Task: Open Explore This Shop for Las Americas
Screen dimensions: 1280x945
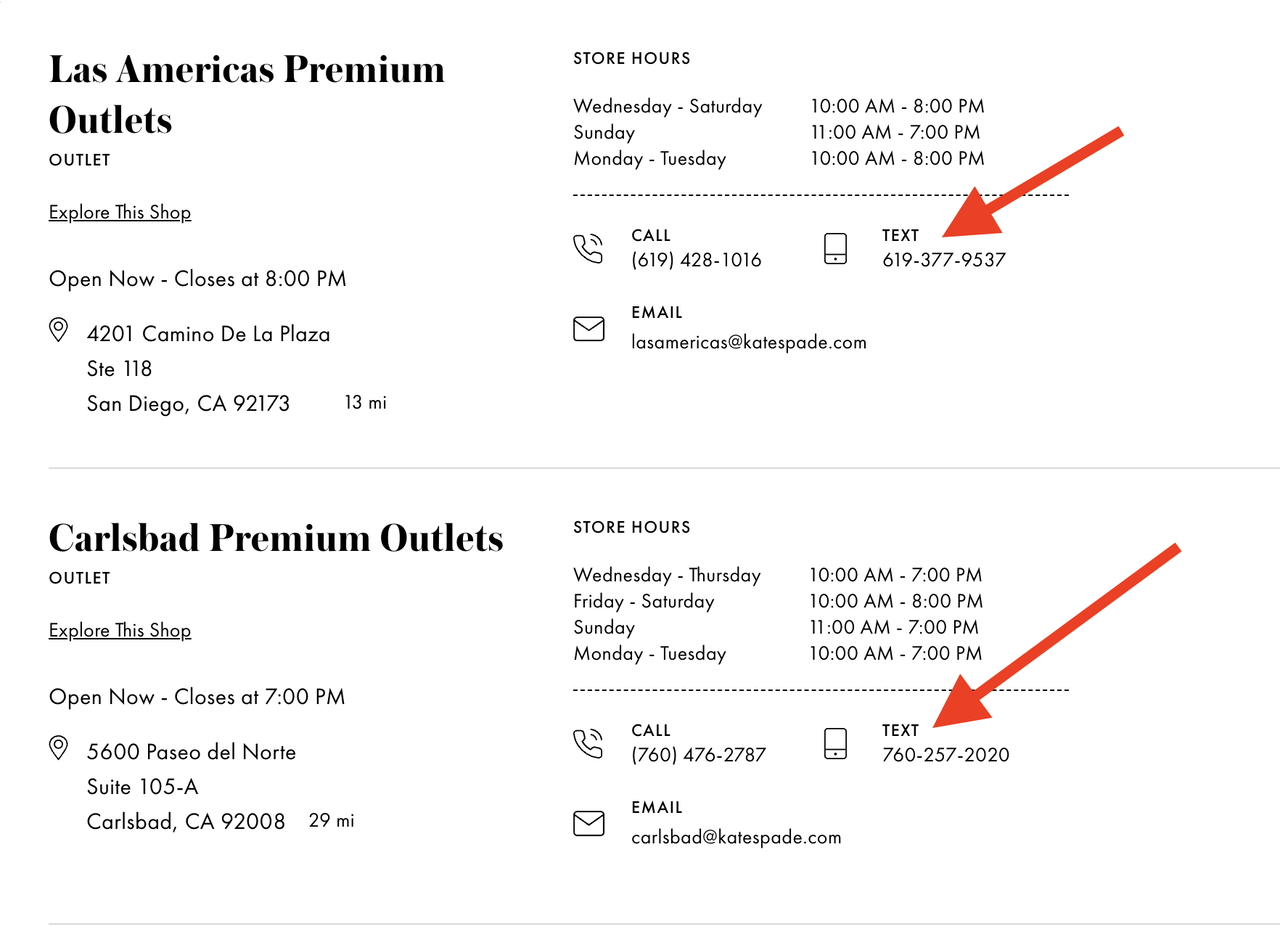Action: (120, 212)
